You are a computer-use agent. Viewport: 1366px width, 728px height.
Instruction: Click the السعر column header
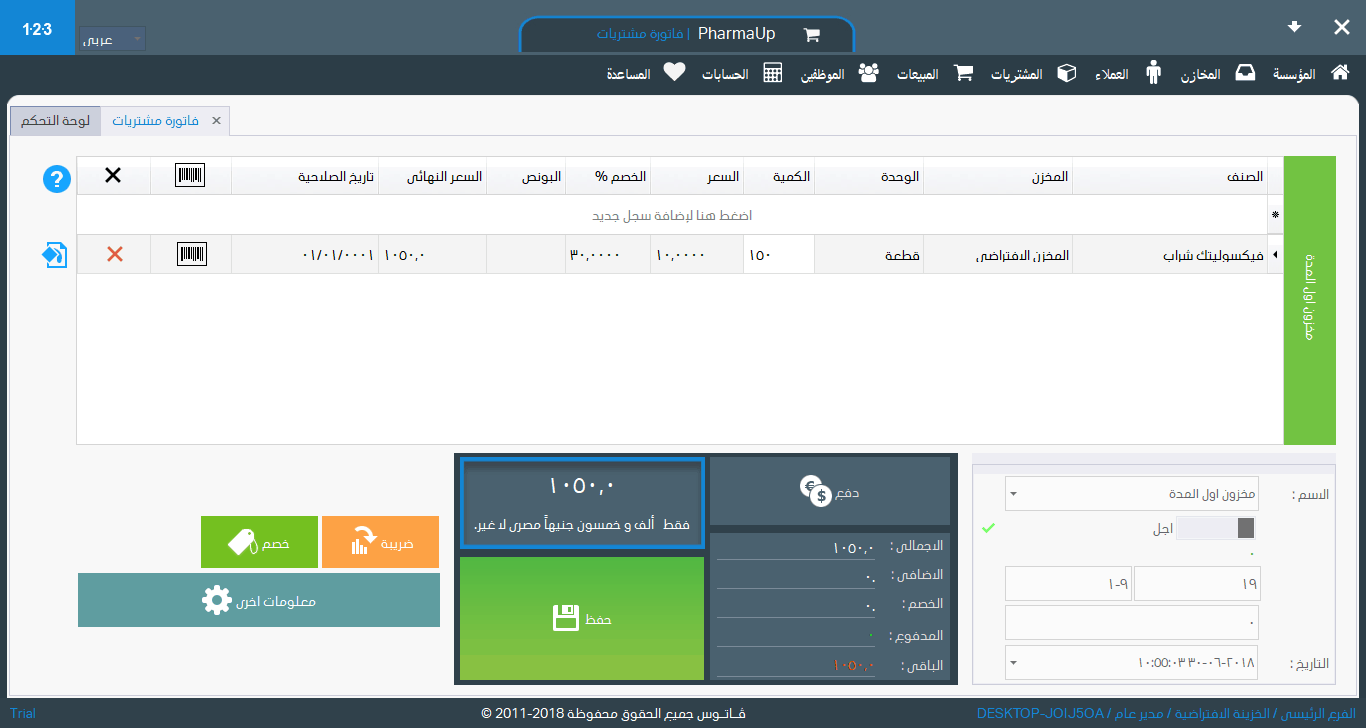(697, 176)
